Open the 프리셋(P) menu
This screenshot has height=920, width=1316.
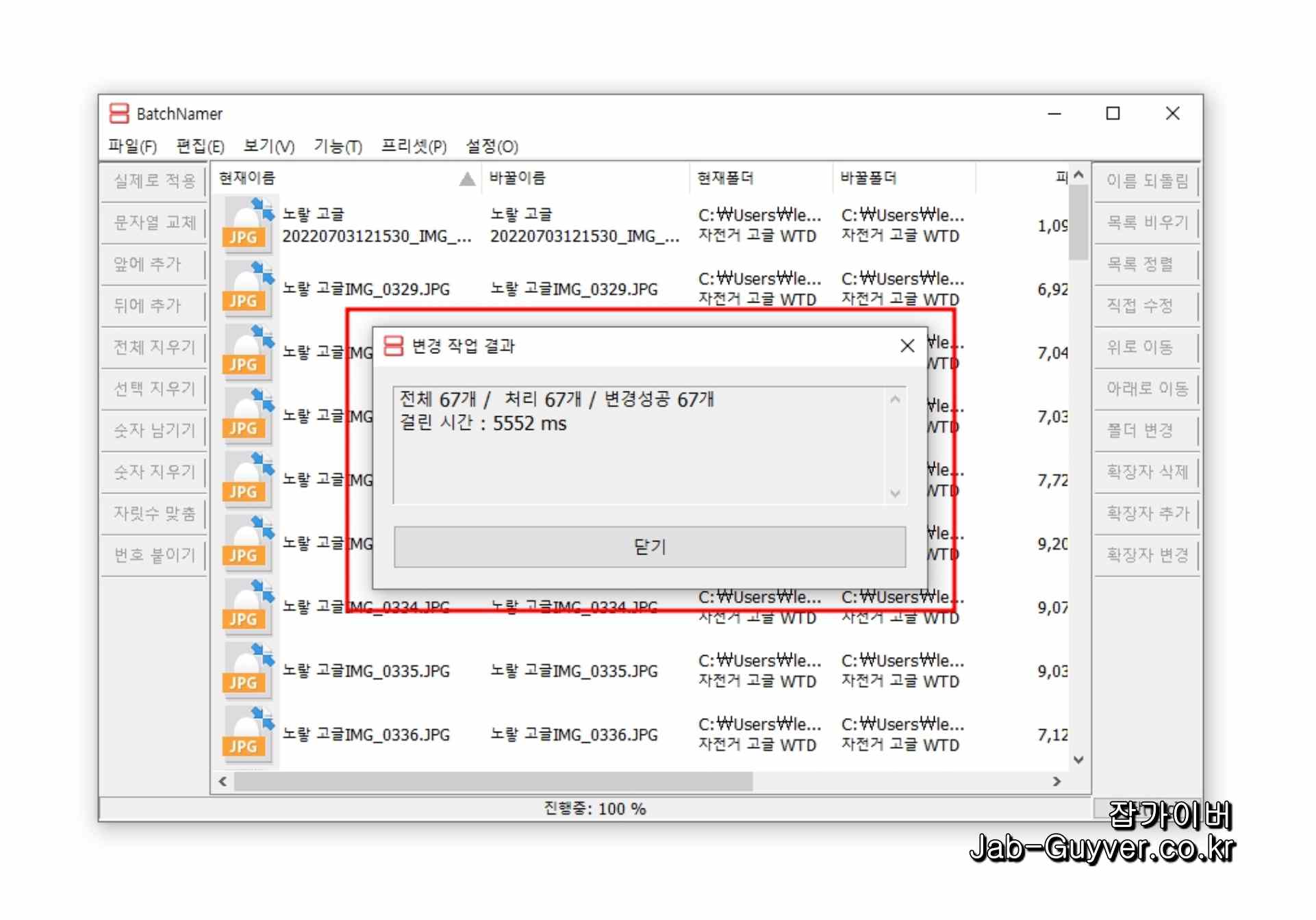[414, 146]
